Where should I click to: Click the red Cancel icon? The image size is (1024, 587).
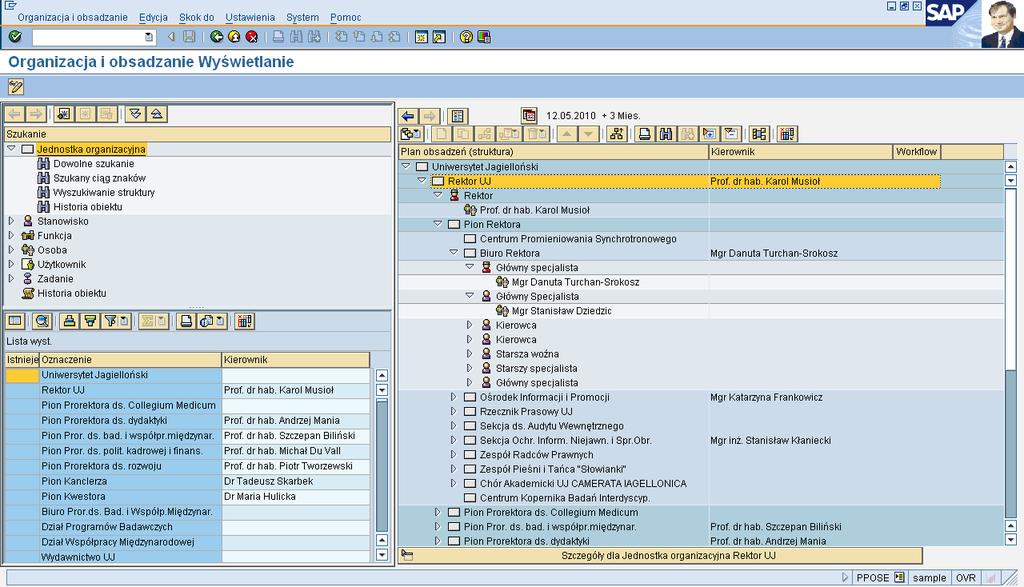(x=252, y=37)
